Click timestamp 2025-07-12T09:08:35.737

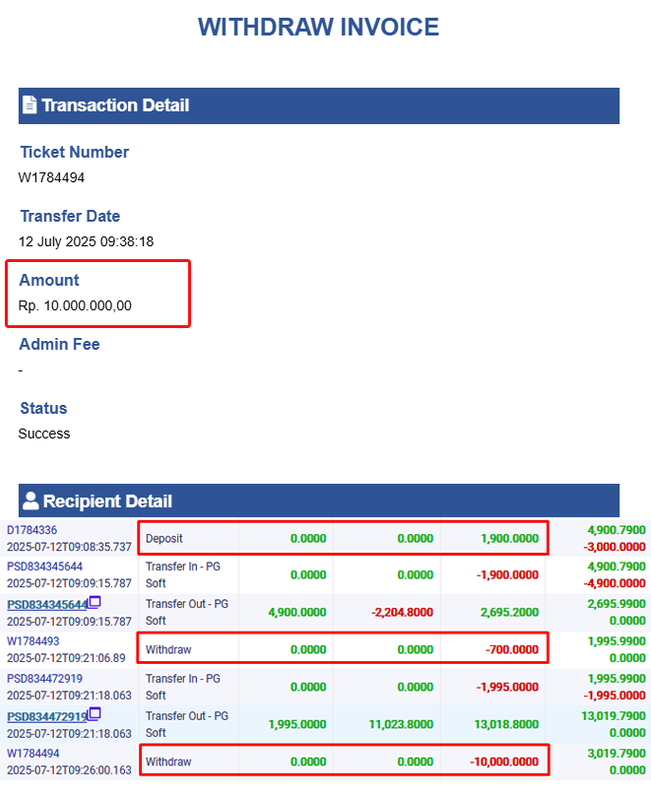pos(69,546)
